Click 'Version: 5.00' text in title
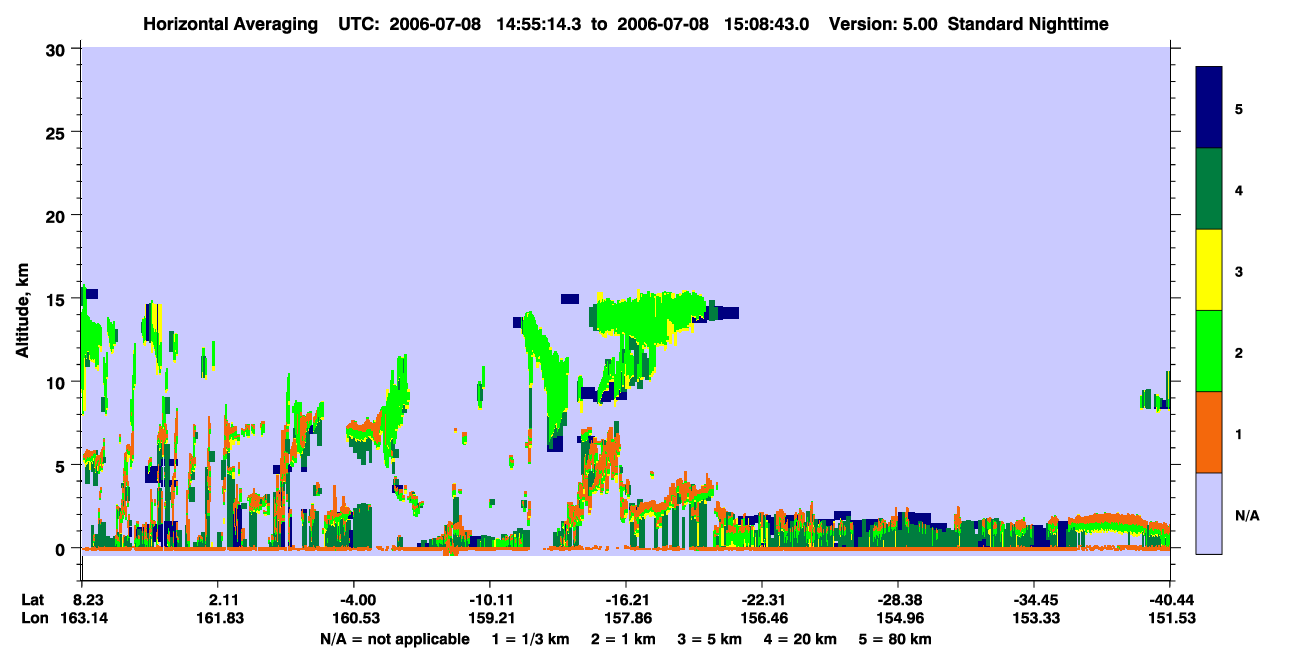1300x667 pixels. (x=882, y=23)
